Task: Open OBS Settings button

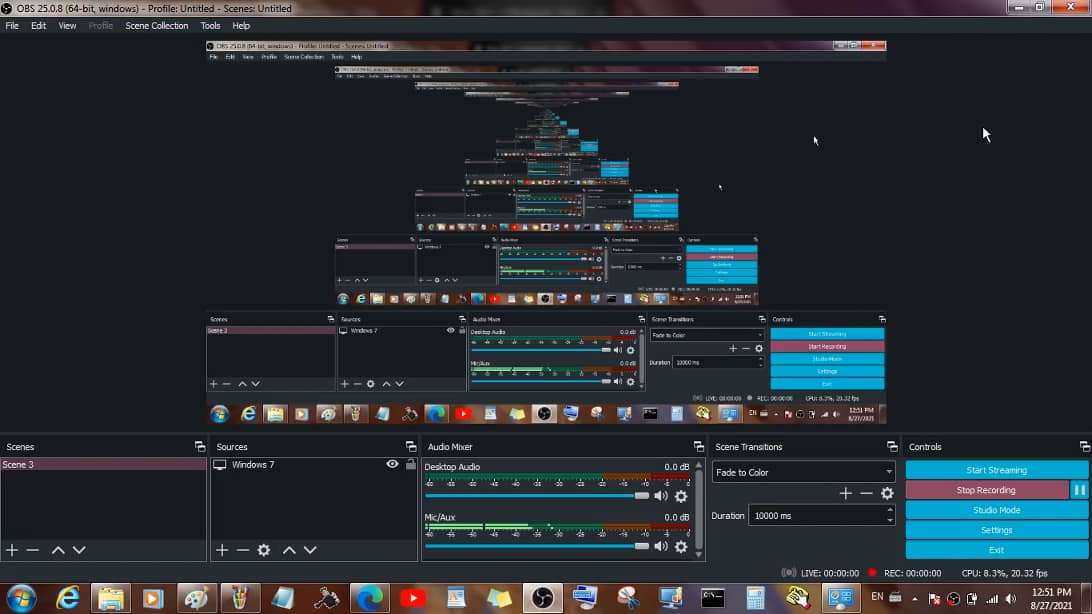Action: 997,530
